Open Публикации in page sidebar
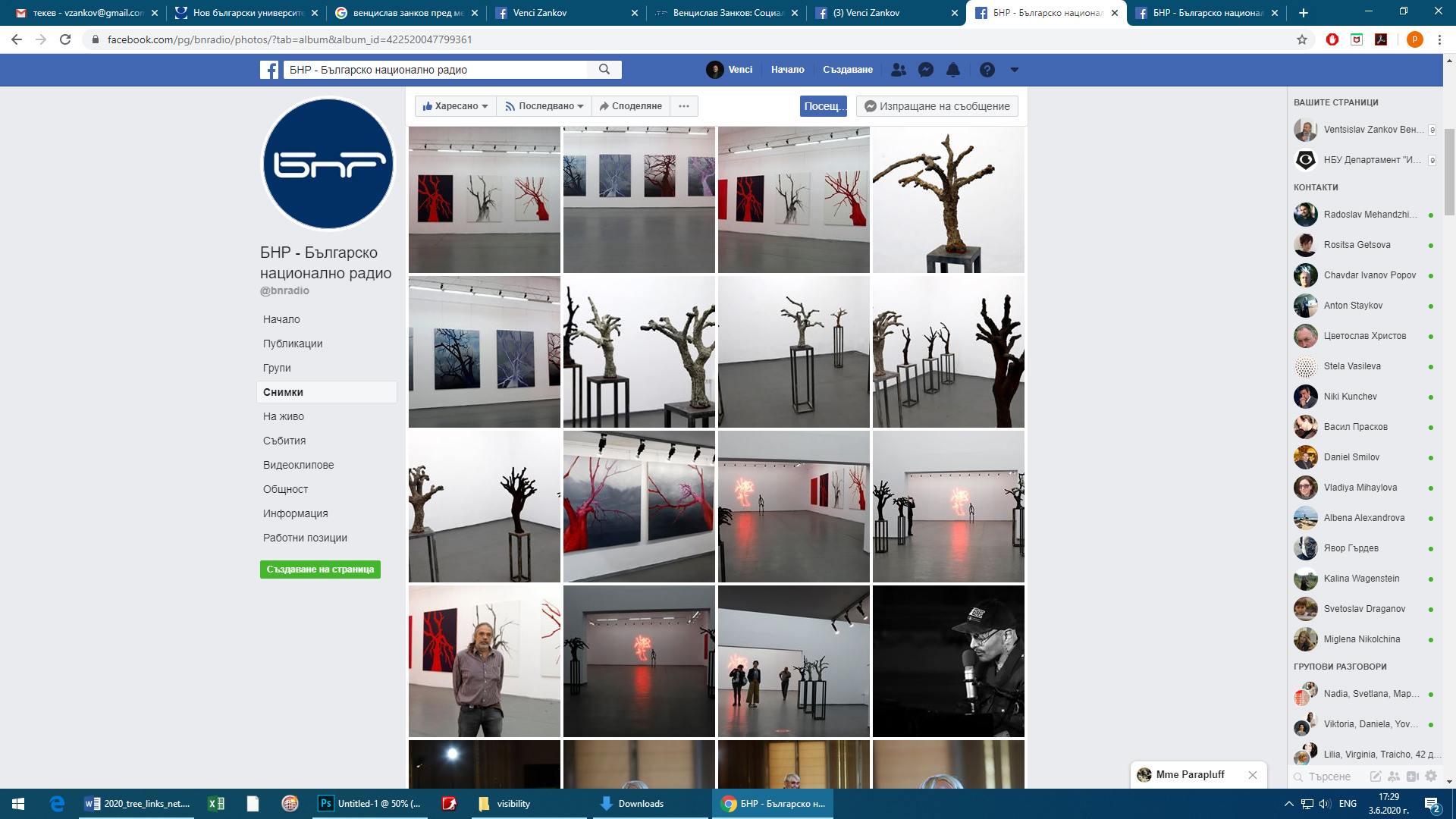 pos(293,344)
